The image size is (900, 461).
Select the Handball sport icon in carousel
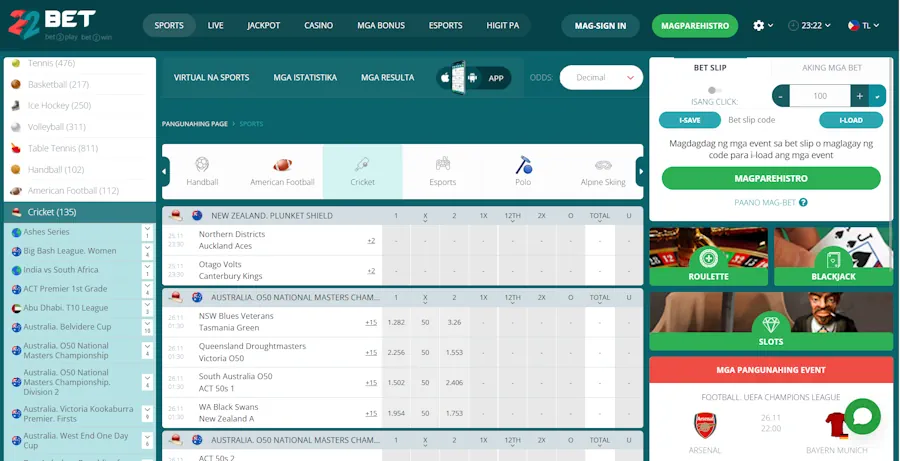click(202, 172)
